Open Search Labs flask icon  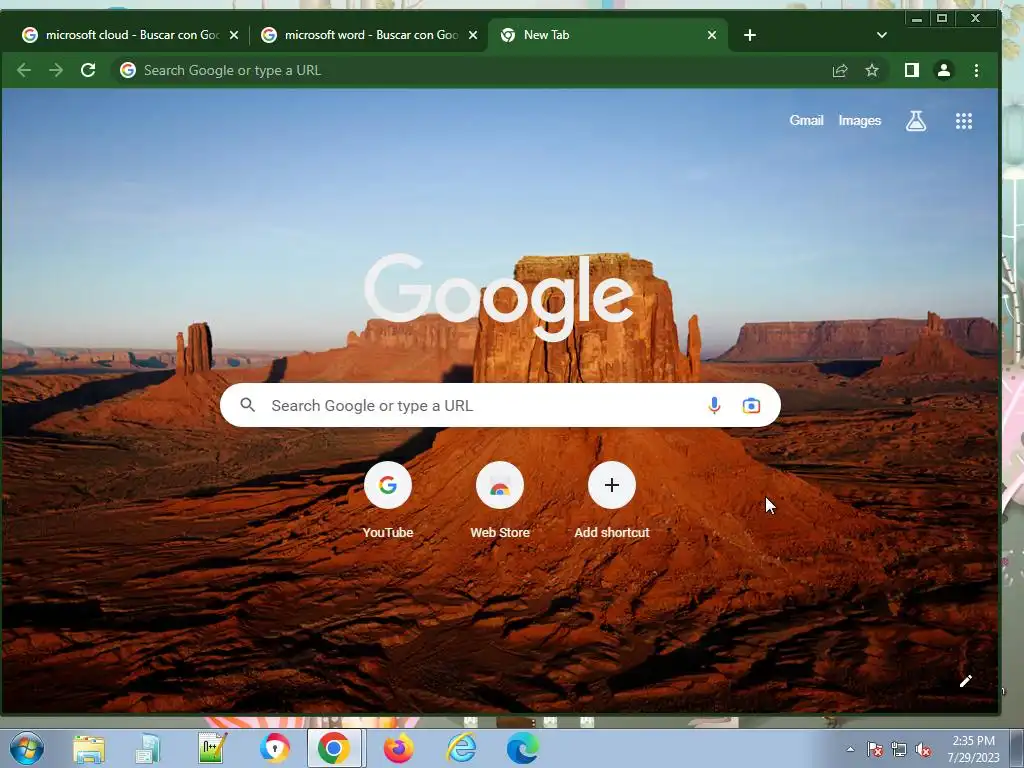click(x=916, y=121)
